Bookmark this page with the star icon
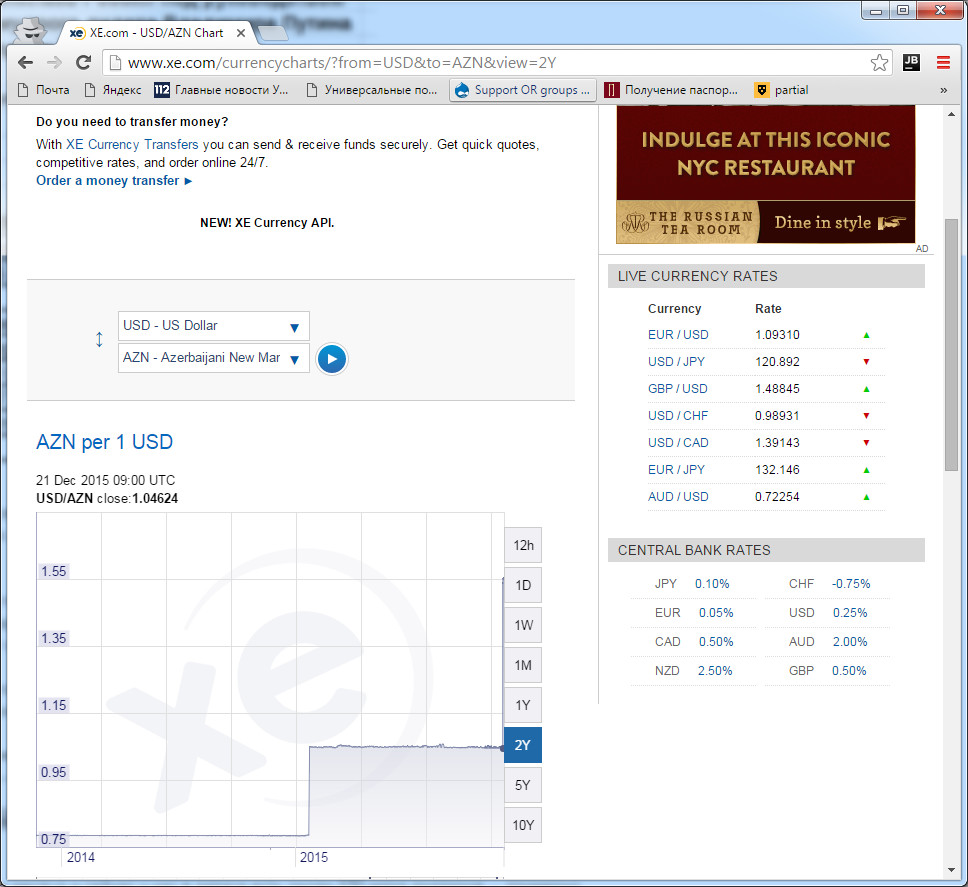Image resolution: width=968 pixels, height=887 pixels. pos(879,62)
